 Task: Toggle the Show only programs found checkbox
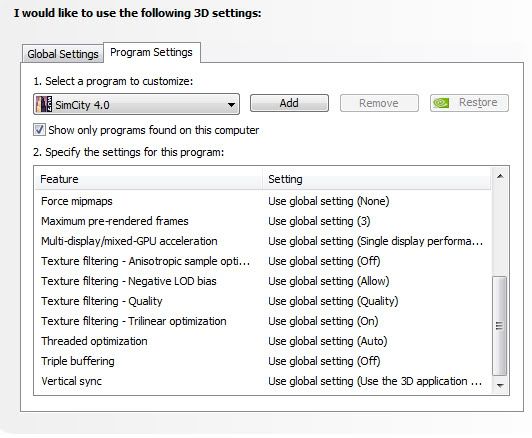tap(39, 130)
